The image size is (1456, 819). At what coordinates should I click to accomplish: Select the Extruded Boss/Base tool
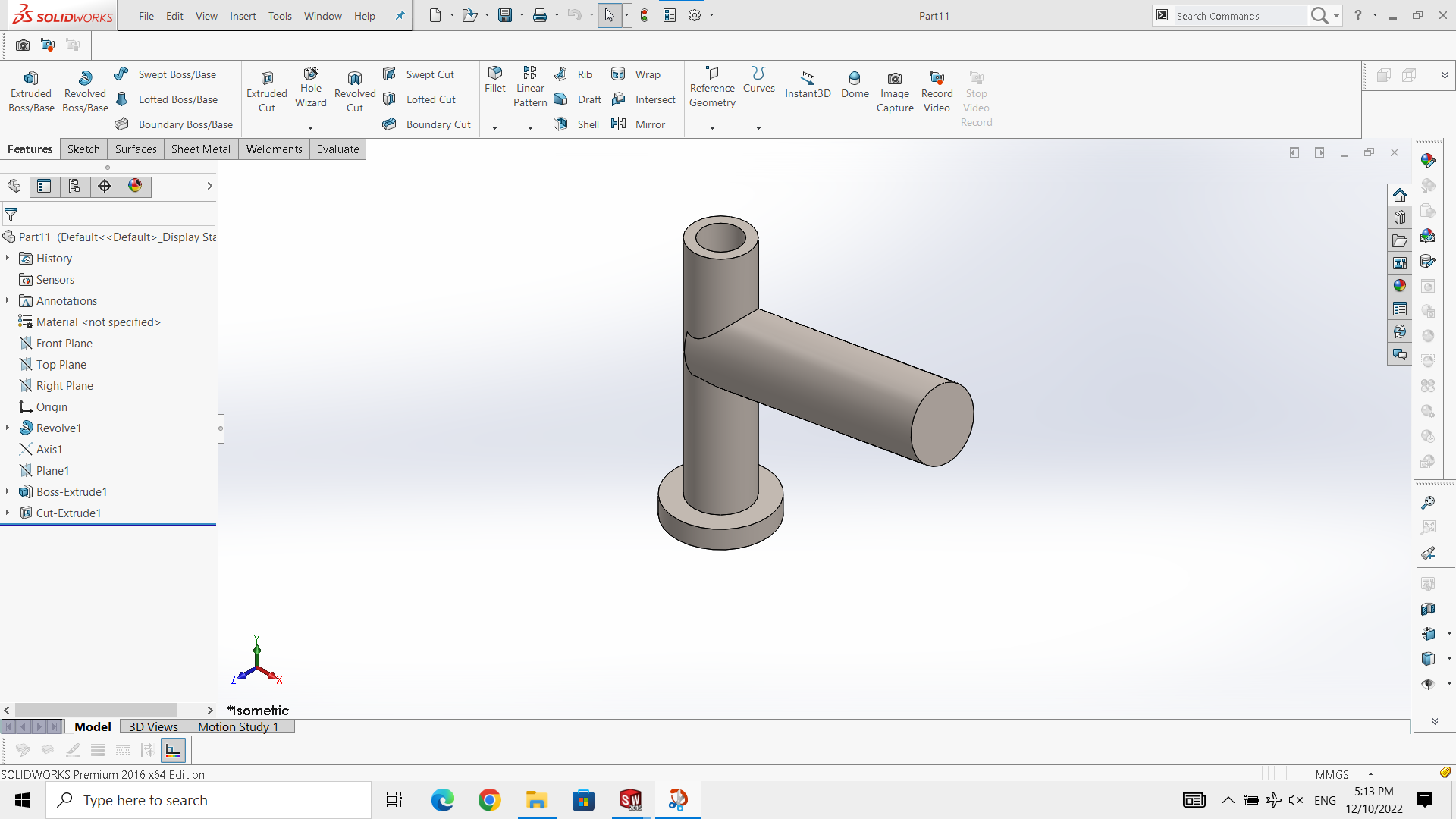[31, 92]
